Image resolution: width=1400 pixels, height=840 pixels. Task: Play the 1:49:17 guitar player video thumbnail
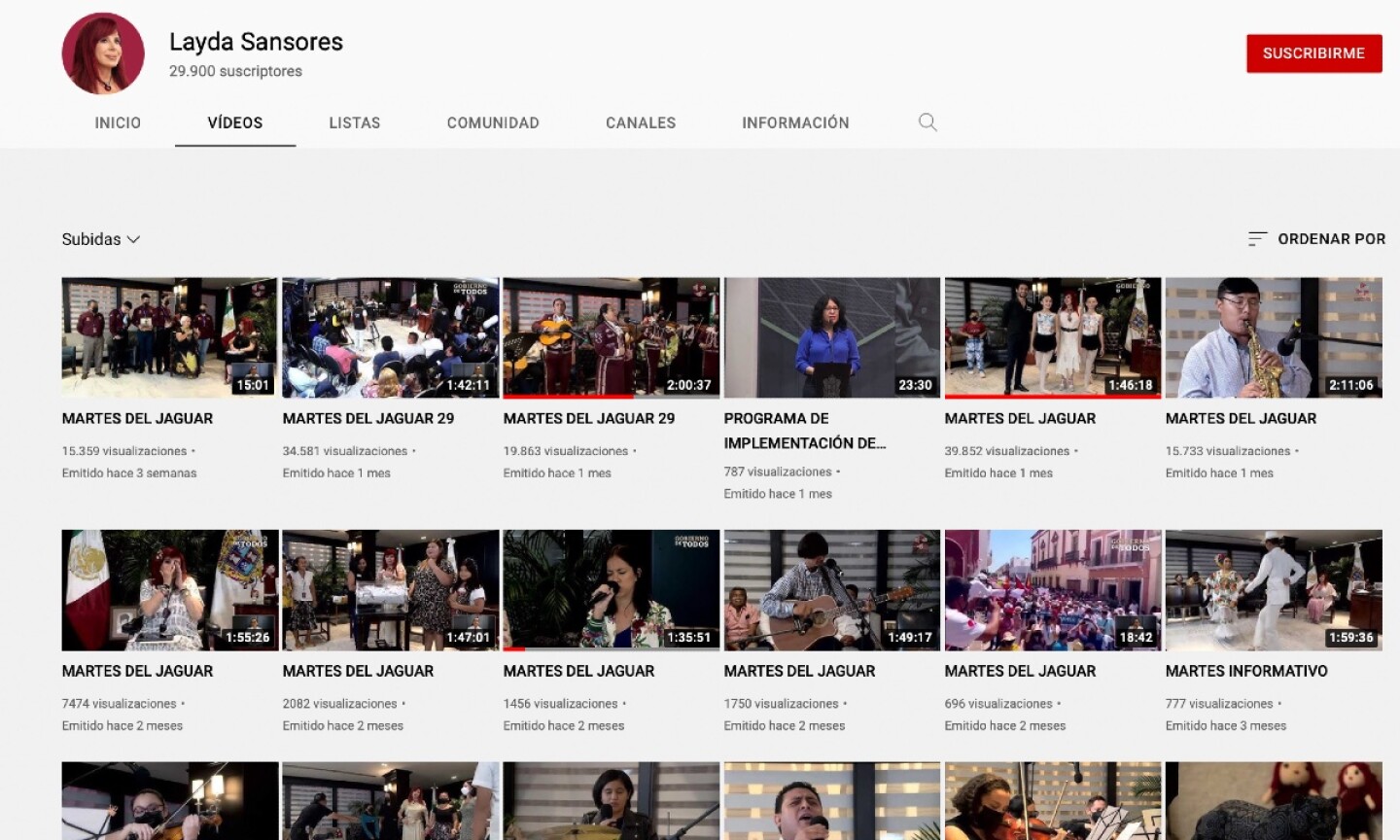(831, 590)
